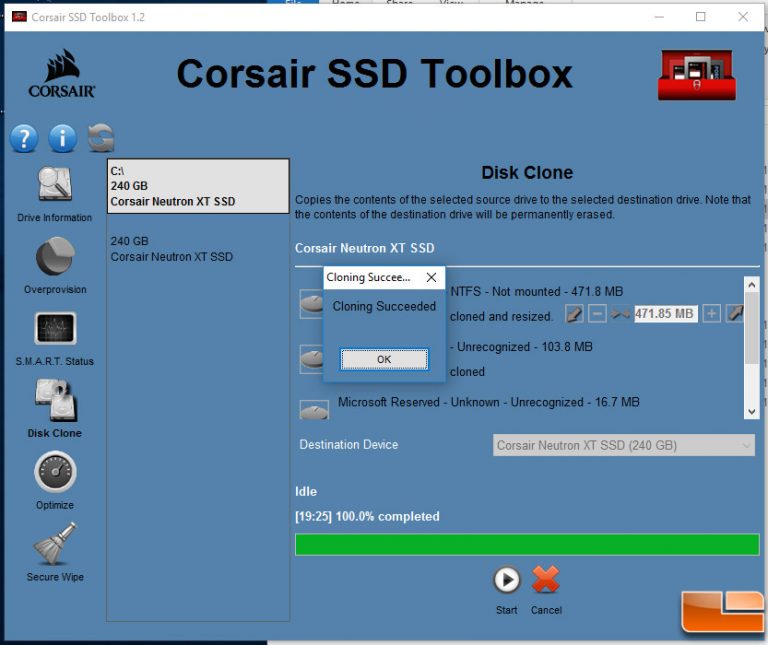This screenshot has width=768, height=645.
Task: Click the Drive Information label
Action: (x=54, y=217)
